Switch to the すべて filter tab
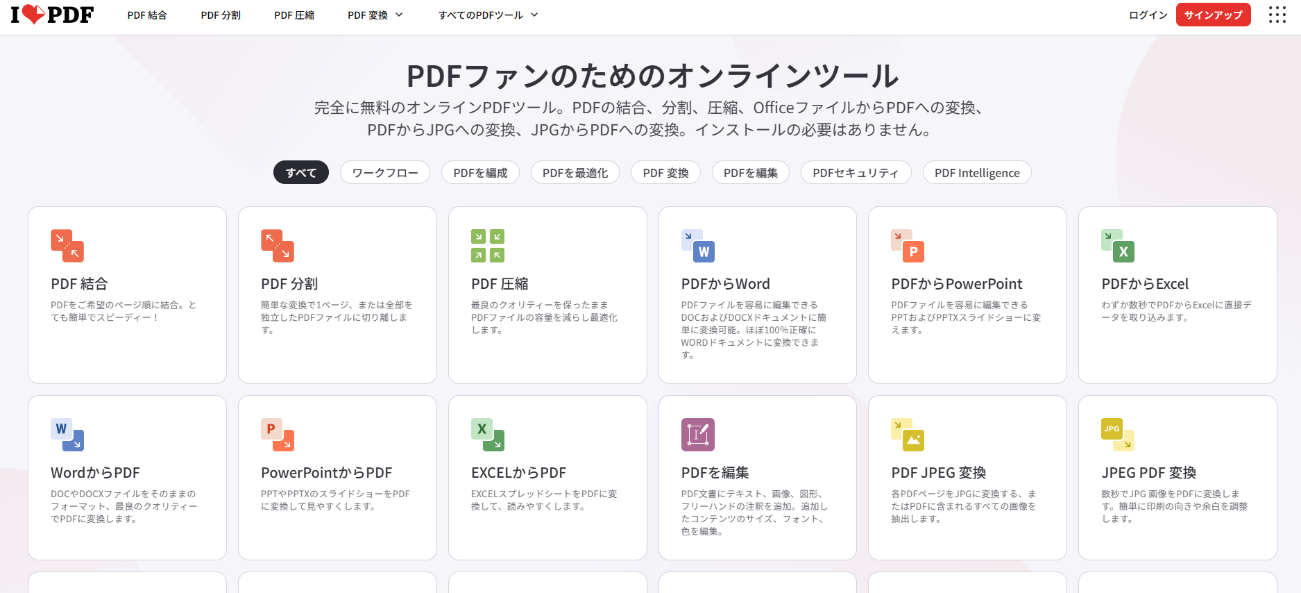1301x593 pixels. pos(300,172)
